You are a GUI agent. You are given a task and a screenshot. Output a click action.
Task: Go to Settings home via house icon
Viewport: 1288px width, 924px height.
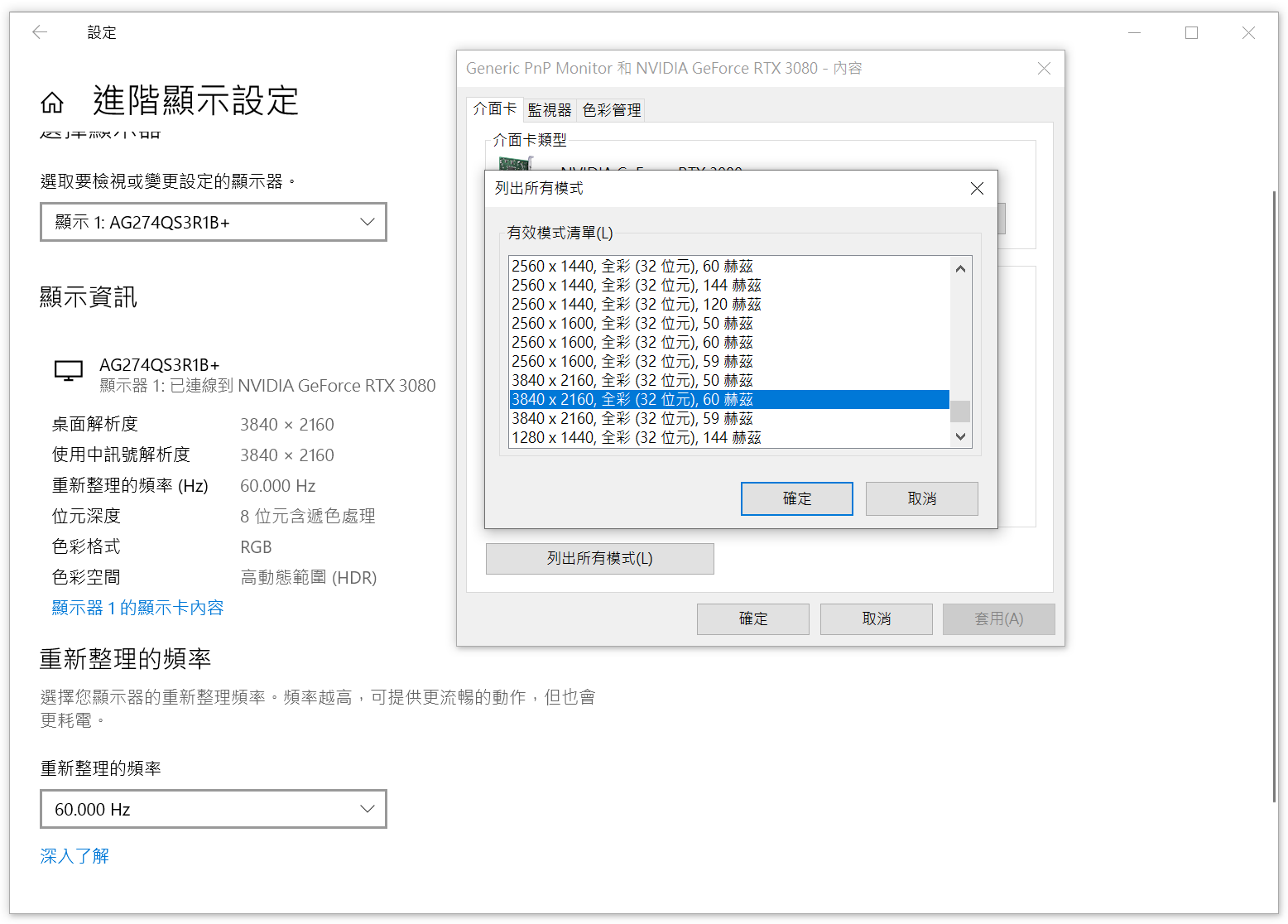(52, 103)
